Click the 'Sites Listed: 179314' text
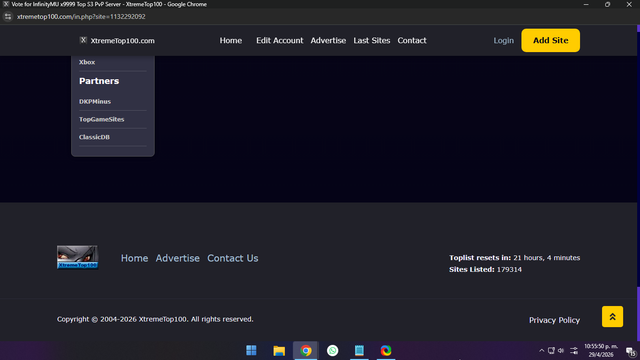Viewport: 640px width, 360px height. click(485, 269)
